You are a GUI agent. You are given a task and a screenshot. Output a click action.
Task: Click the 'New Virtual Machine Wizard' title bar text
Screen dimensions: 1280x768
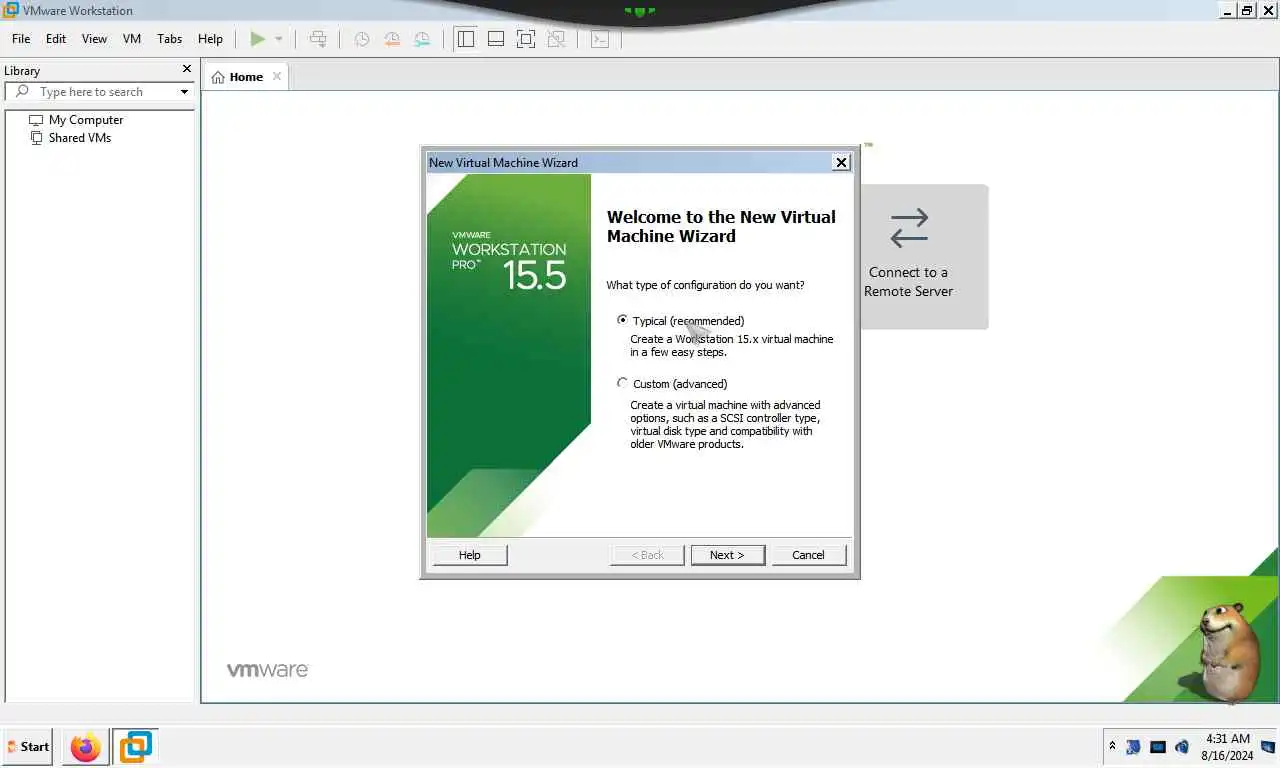pos(503,162)
